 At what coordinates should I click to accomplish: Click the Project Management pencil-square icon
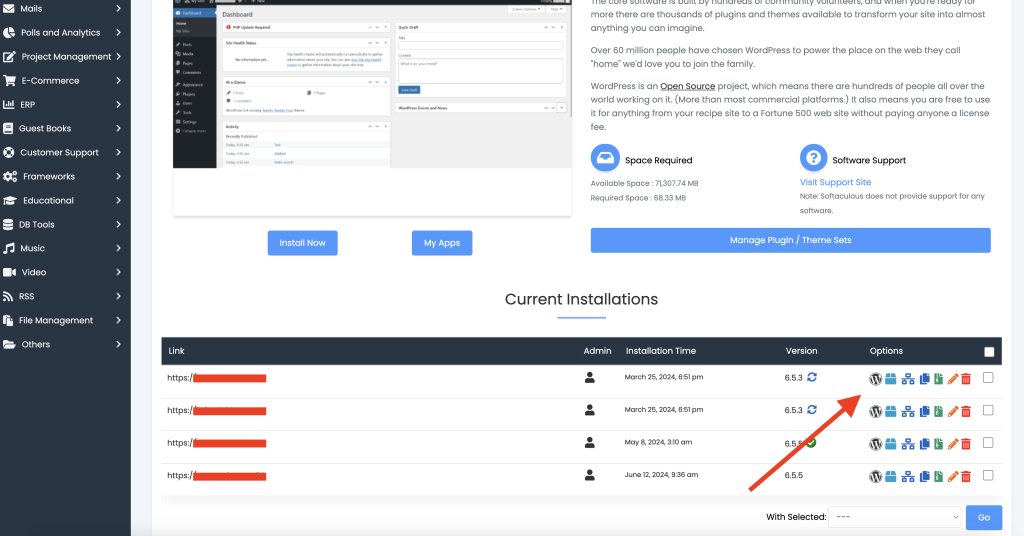[x=9, y=57]
